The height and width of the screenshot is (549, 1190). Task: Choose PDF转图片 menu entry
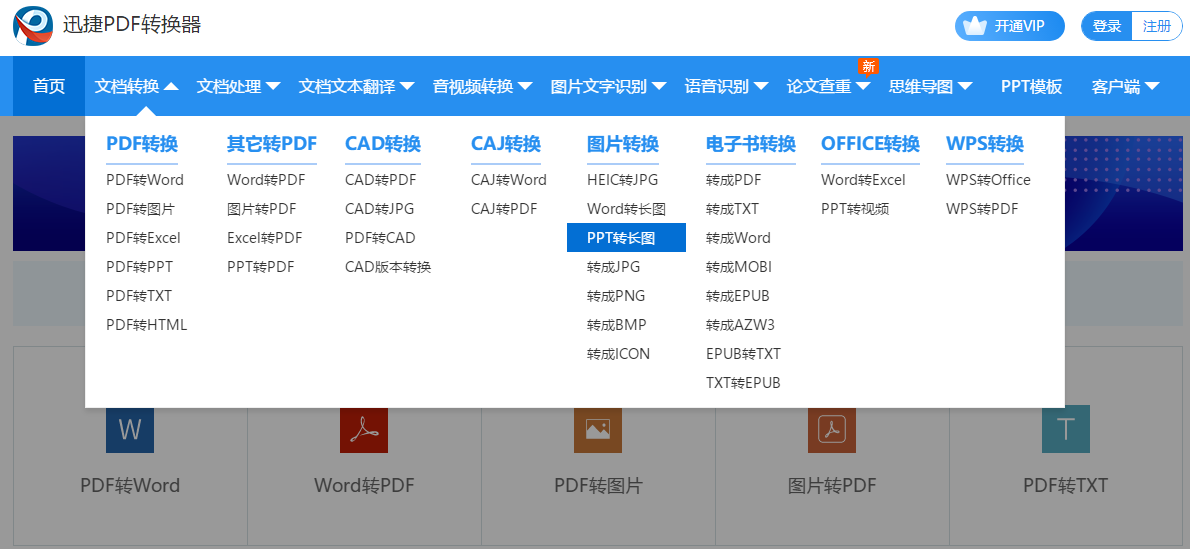(141, 209)
